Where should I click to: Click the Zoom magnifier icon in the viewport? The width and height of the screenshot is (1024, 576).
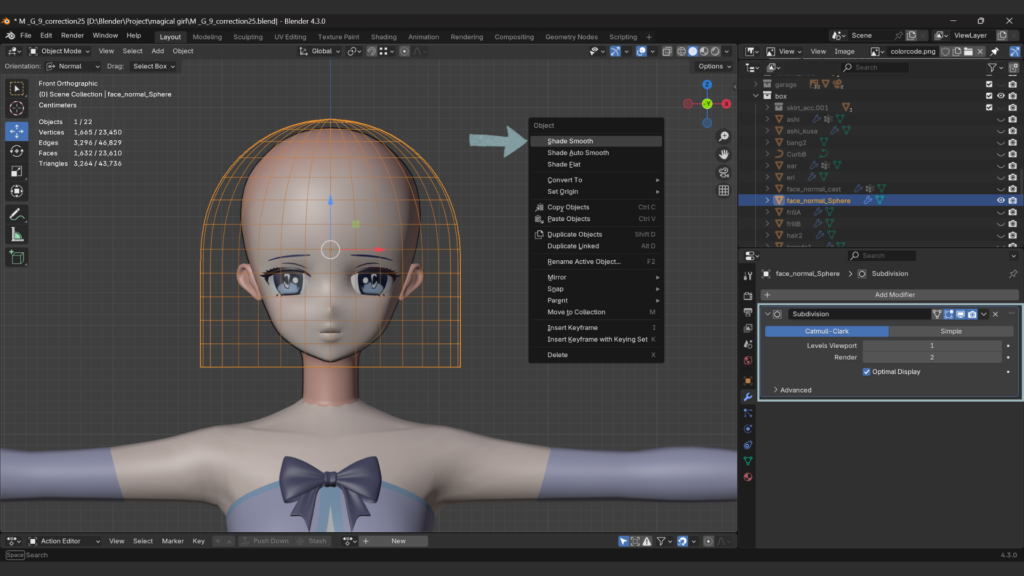coord(722,136)
